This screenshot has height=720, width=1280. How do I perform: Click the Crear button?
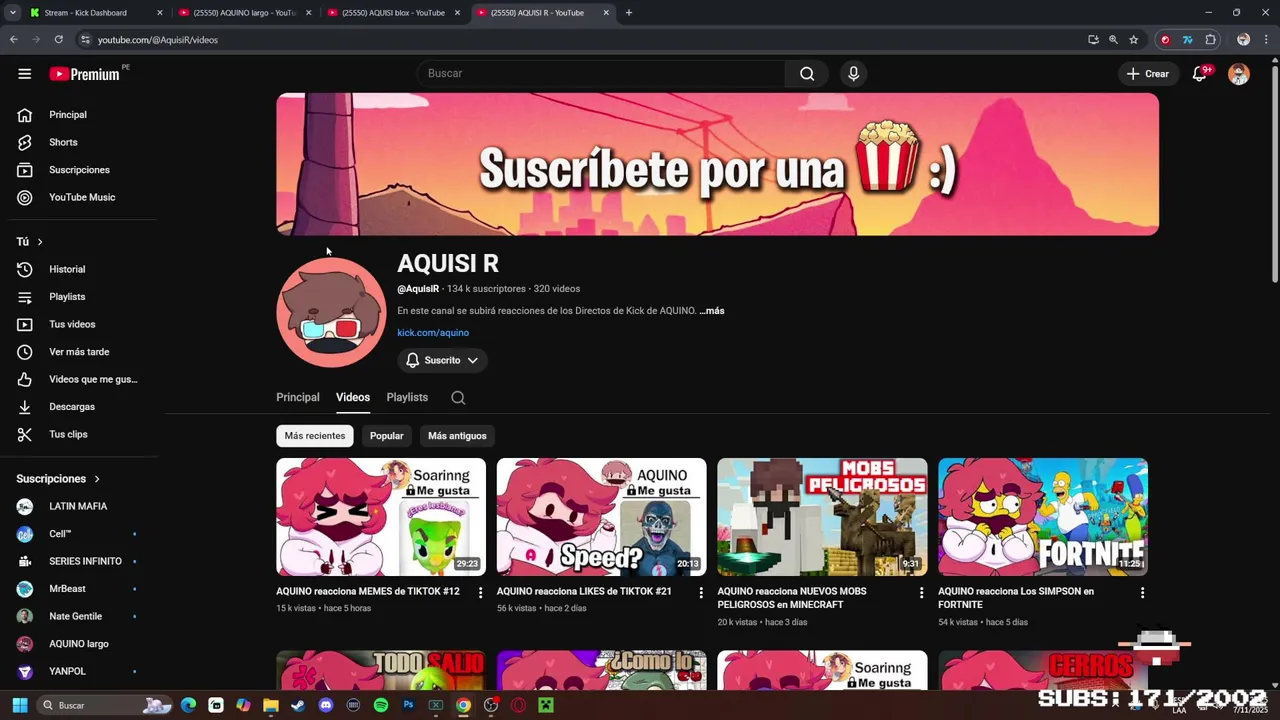coord(1147,74)
